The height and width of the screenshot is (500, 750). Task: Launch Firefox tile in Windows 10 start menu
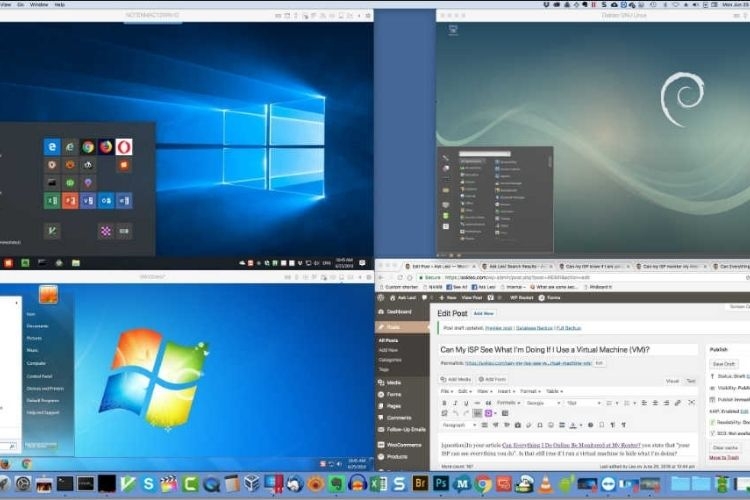(106, 146)
